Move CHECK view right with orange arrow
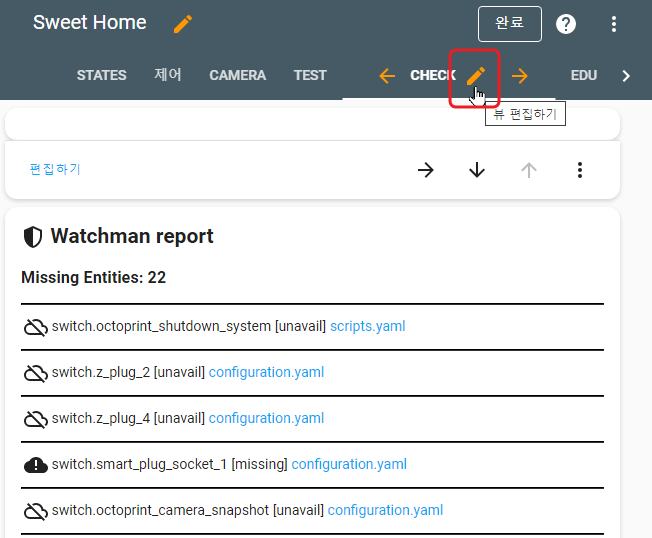Image resolution: width=652 pixels, height=538 pixels. click(520, 76)
